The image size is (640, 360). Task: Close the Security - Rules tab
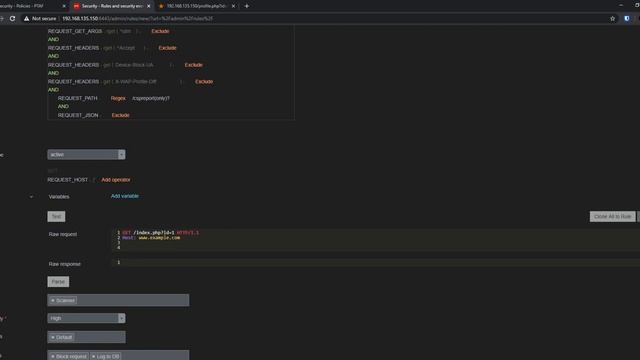pyautogui.click(x=149, y=6)
